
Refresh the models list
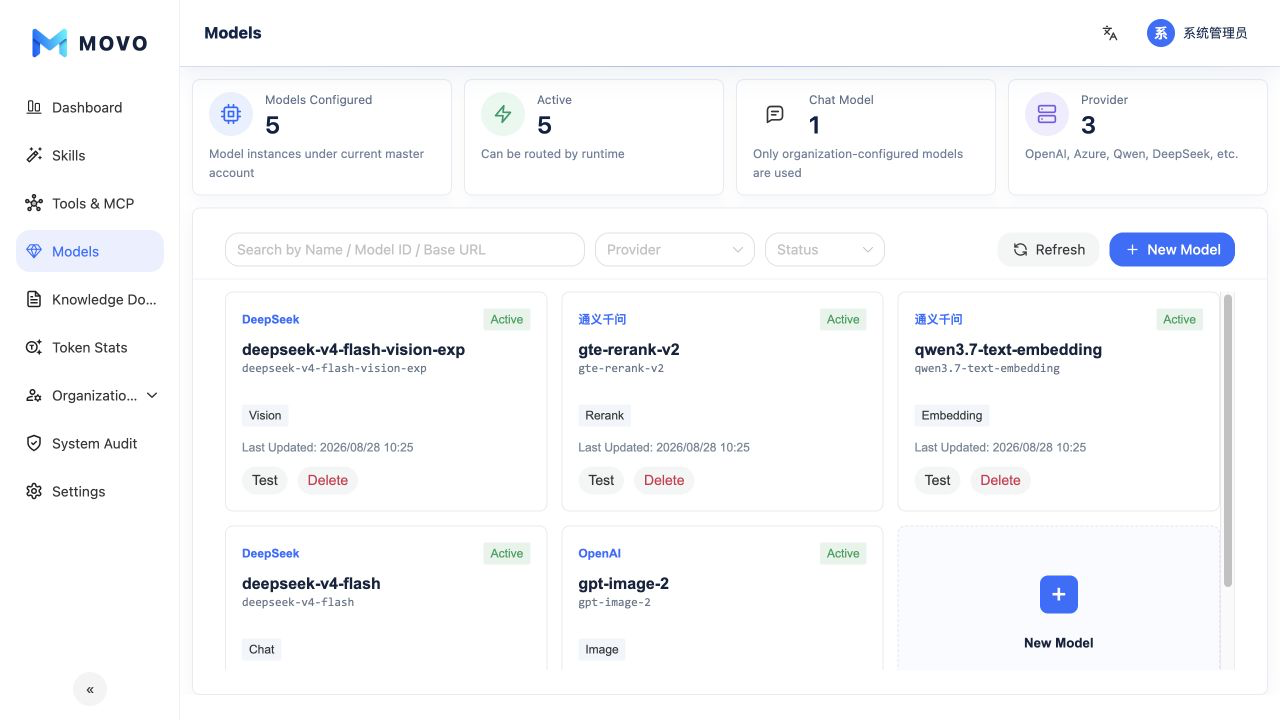[x=1049, y=249]
